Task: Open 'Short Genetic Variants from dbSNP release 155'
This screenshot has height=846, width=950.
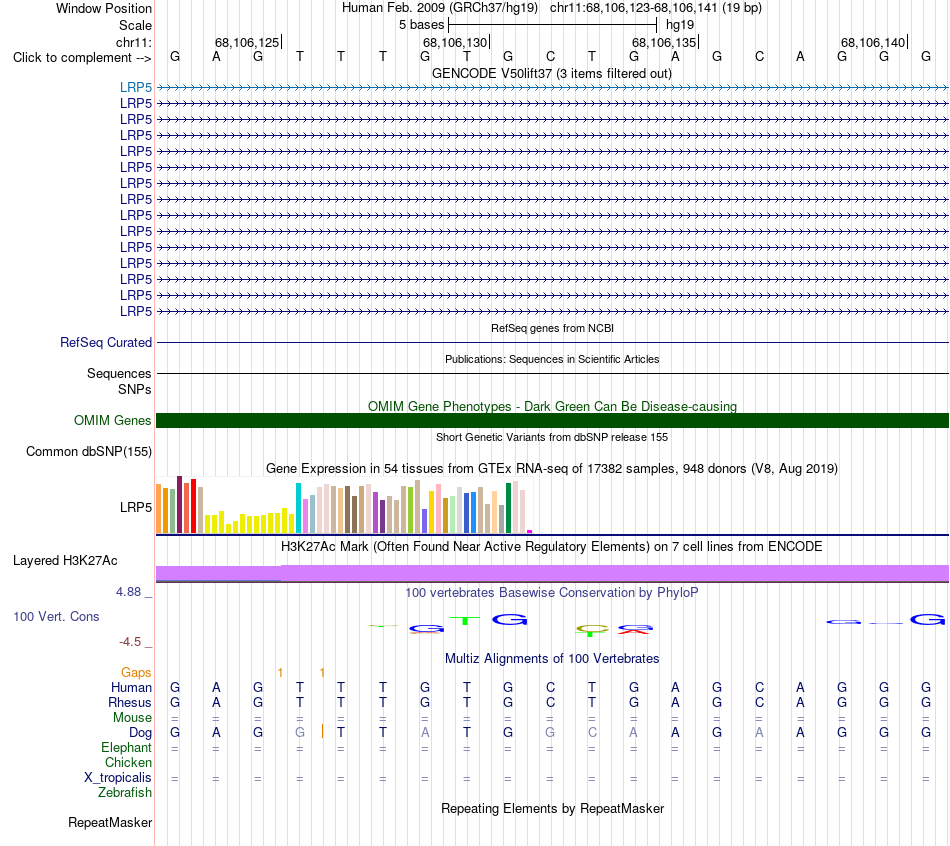Action: (x=552, y=437)
